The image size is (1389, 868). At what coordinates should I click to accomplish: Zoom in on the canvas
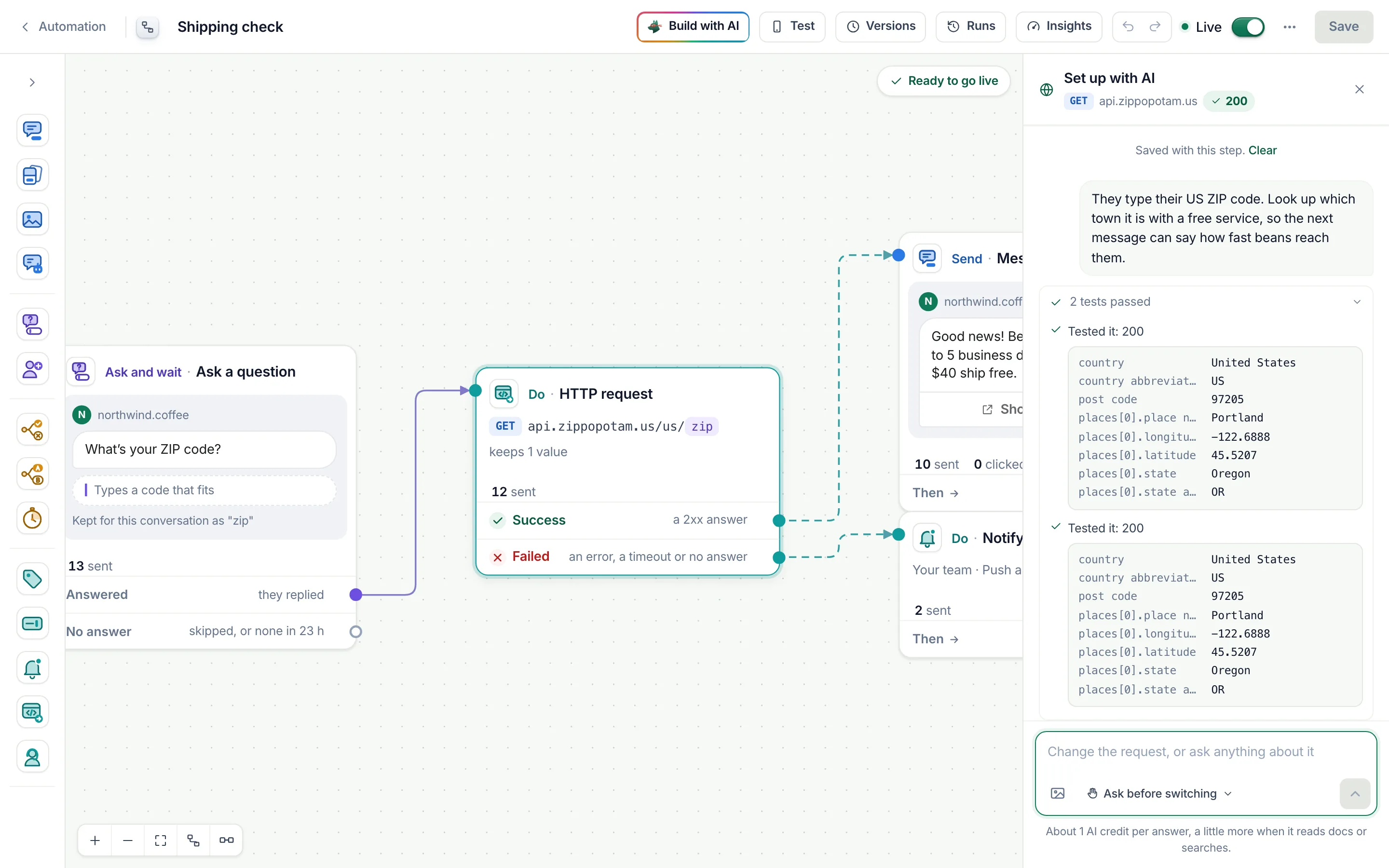coord(95,841)
